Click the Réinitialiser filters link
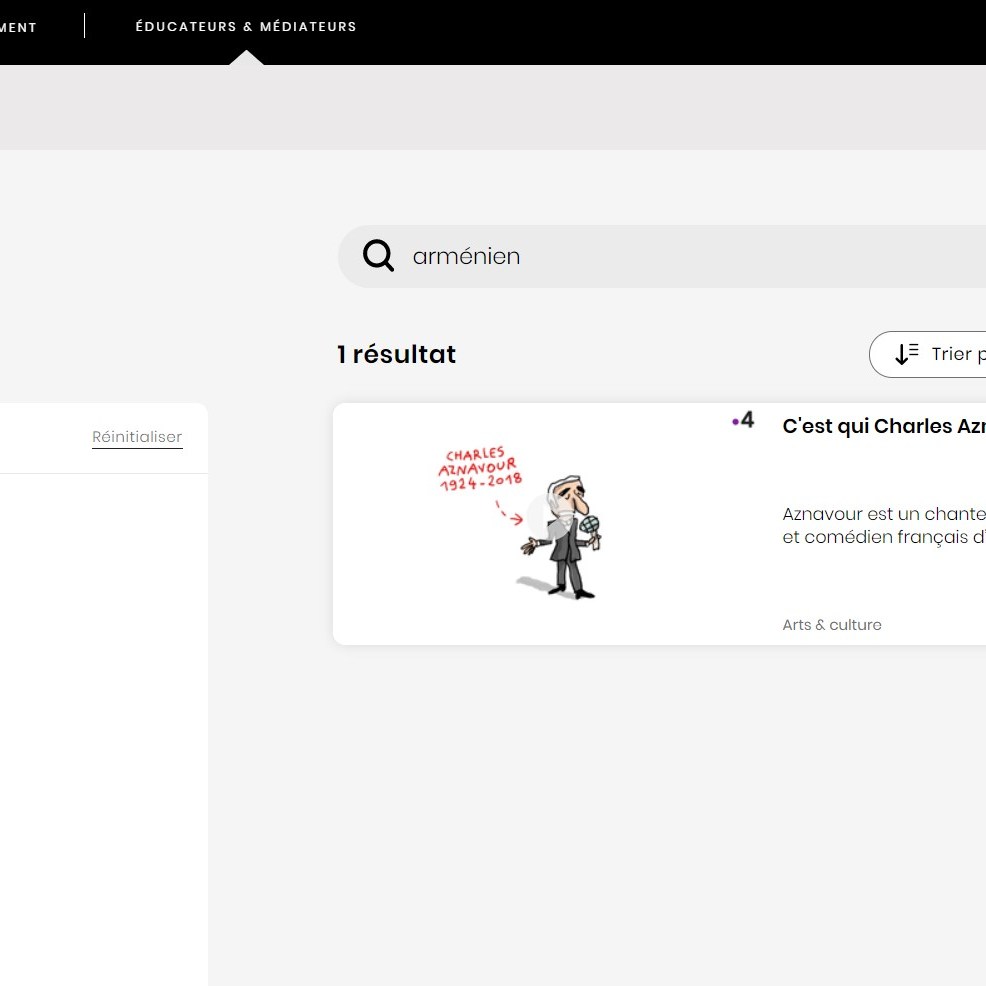Screen dimensions: 986x986 click(137, 436)
